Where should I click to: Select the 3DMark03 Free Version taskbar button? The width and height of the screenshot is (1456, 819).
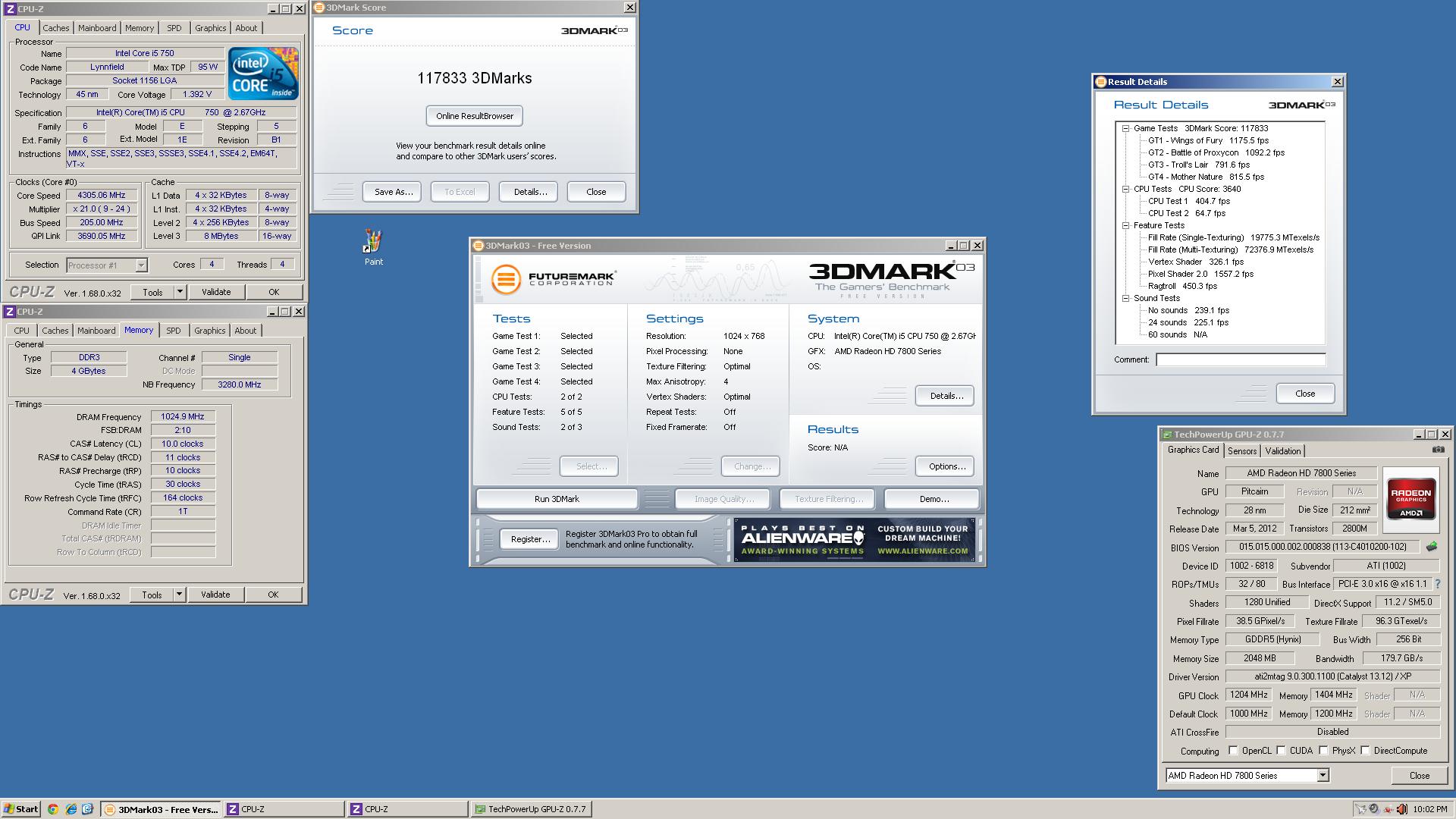click(161, 809)
